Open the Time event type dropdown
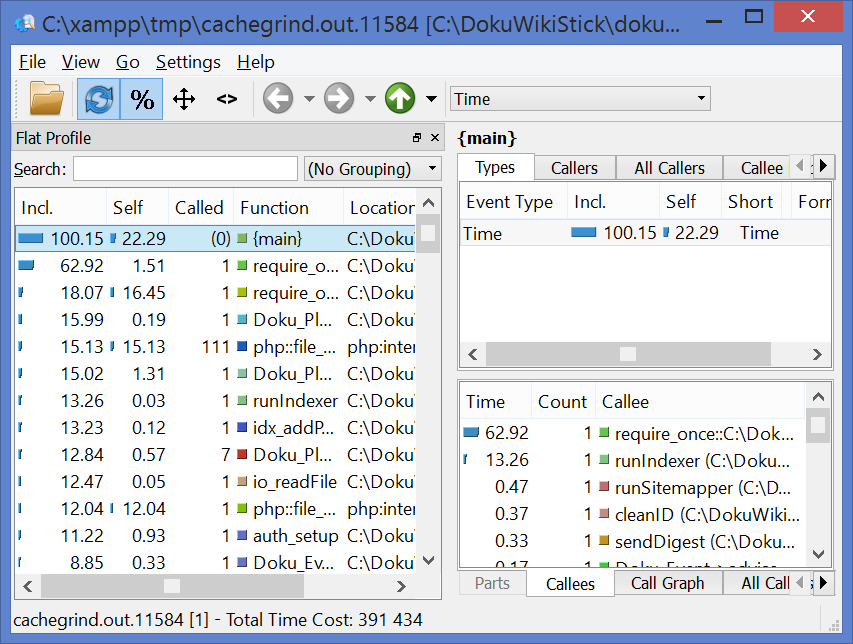 pyautogui.click(x=579, y=99)
